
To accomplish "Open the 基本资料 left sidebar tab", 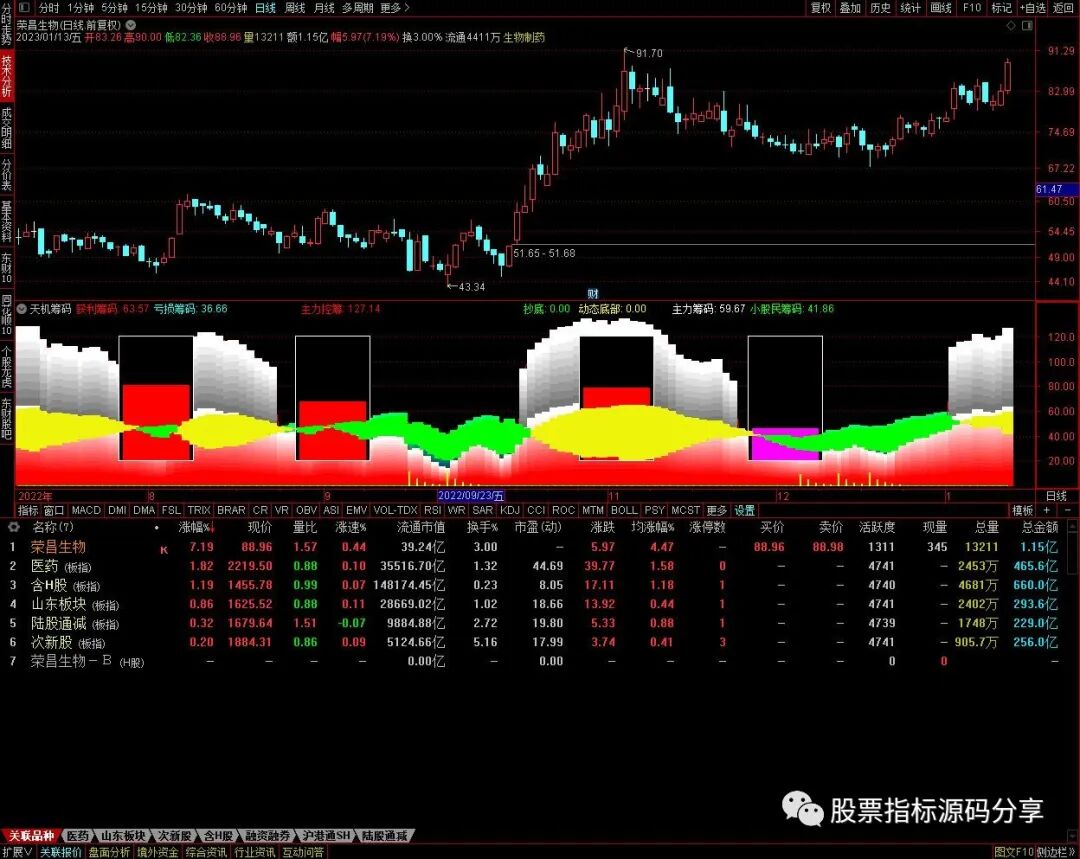I will pyautogui.click(x=6, y=222).
